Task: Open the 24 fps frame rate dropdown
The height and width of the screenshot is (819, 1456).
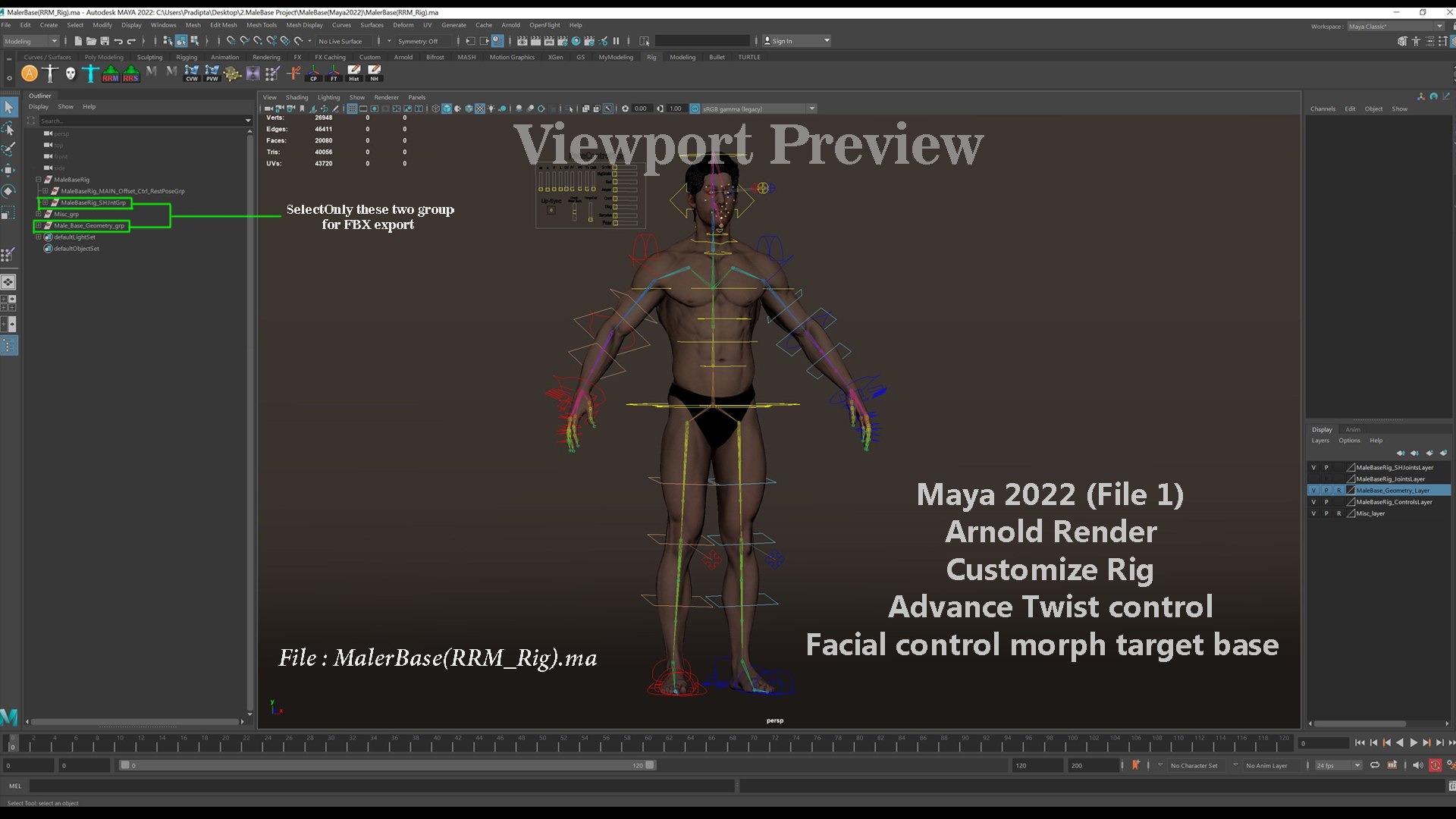Action: click(1338, 765)
